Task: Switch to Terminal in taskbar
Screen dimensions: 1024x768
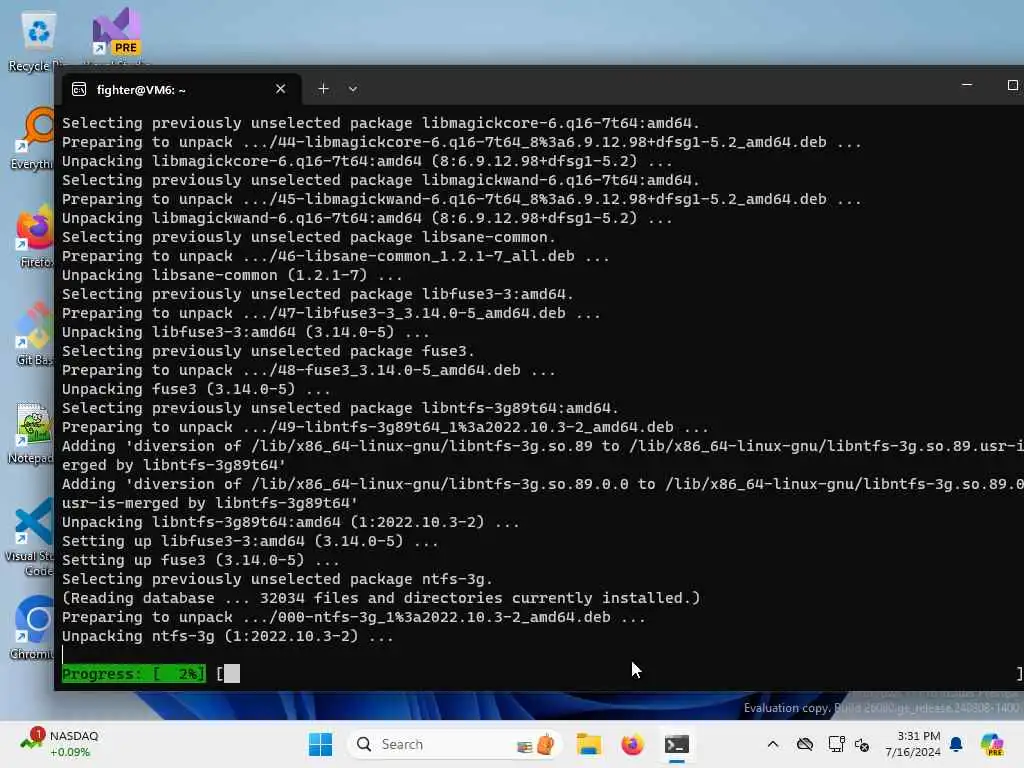Action: (677, 744)
